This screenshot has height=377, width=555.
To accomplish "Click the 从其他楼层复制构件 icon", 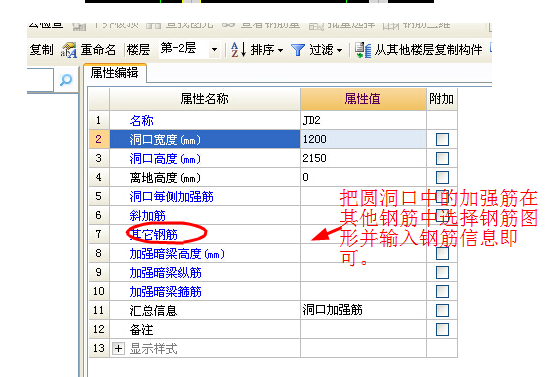I will point(363,50).
